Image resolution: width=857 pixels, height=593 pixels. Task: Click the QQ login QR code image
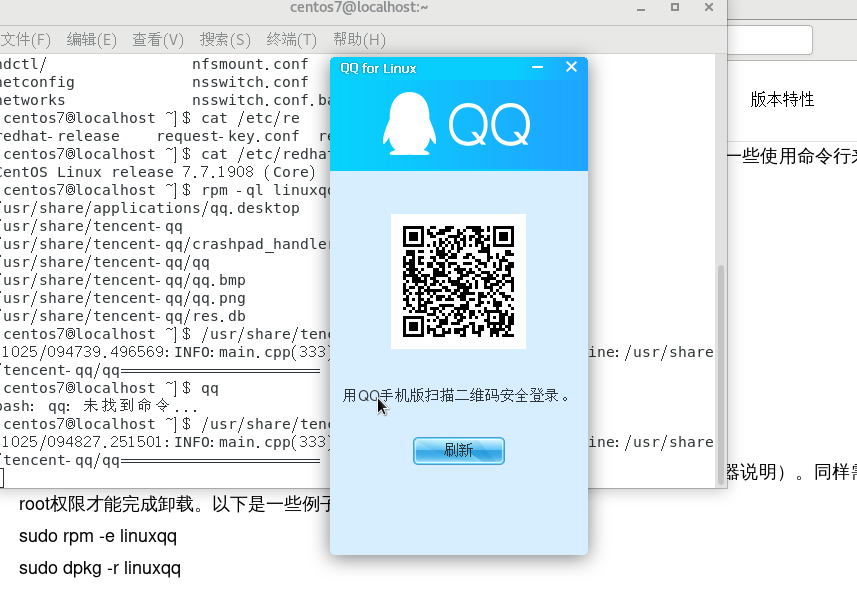click(459, 281)
